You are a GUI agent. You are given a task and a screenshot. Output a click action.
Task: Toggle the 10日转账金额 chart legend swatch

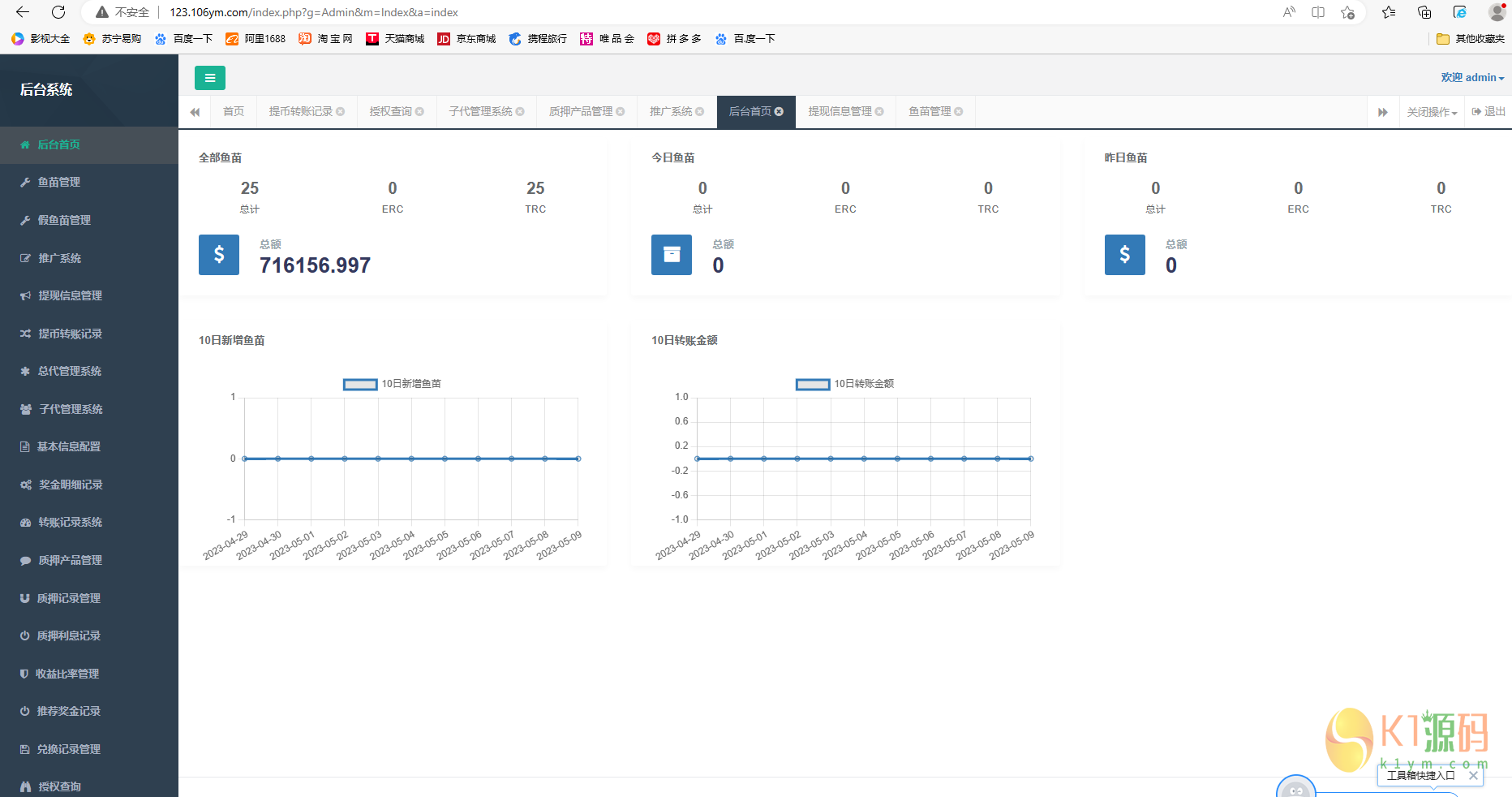(813, 384)
